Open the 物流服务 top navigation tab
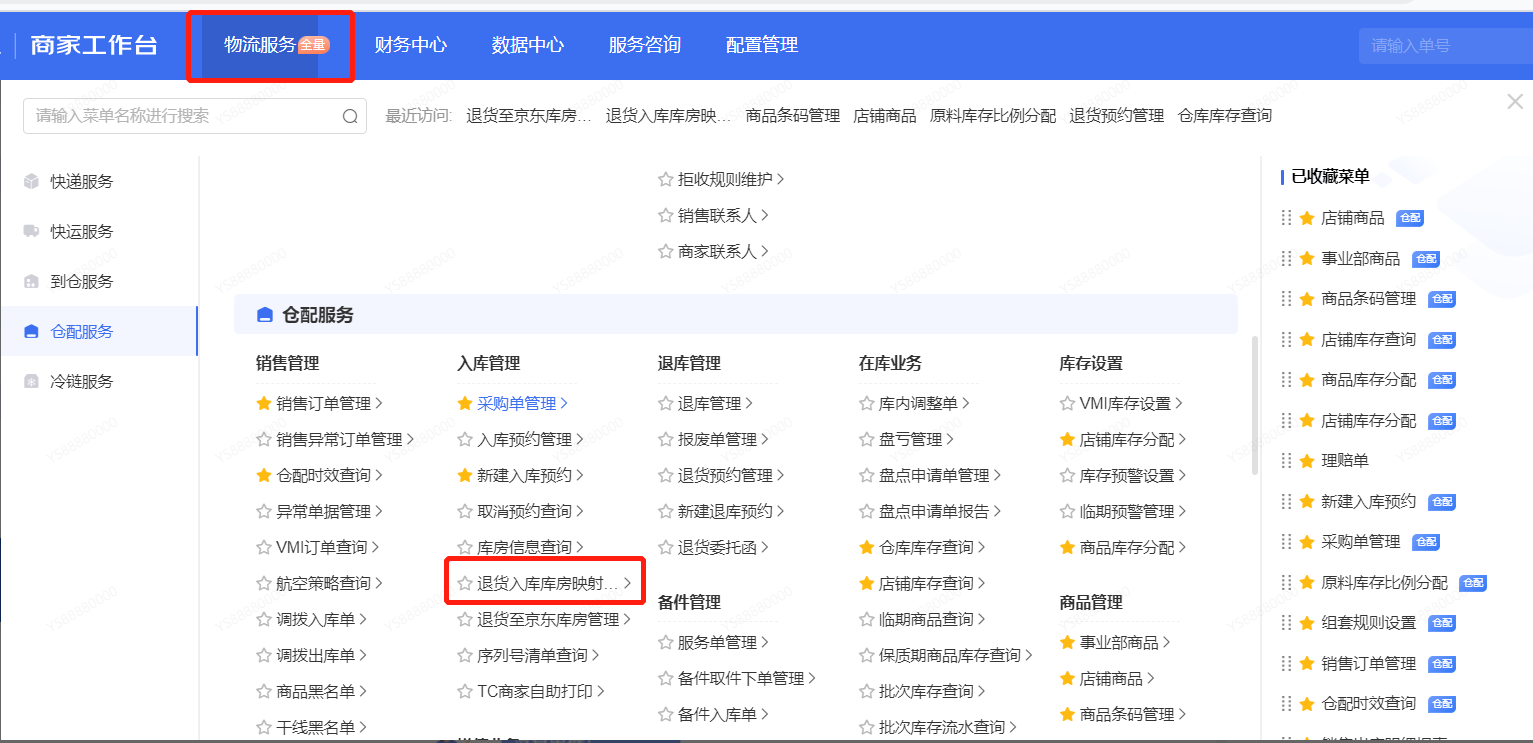The height and width of the screenshot is (743, 1533). point(260,45)
